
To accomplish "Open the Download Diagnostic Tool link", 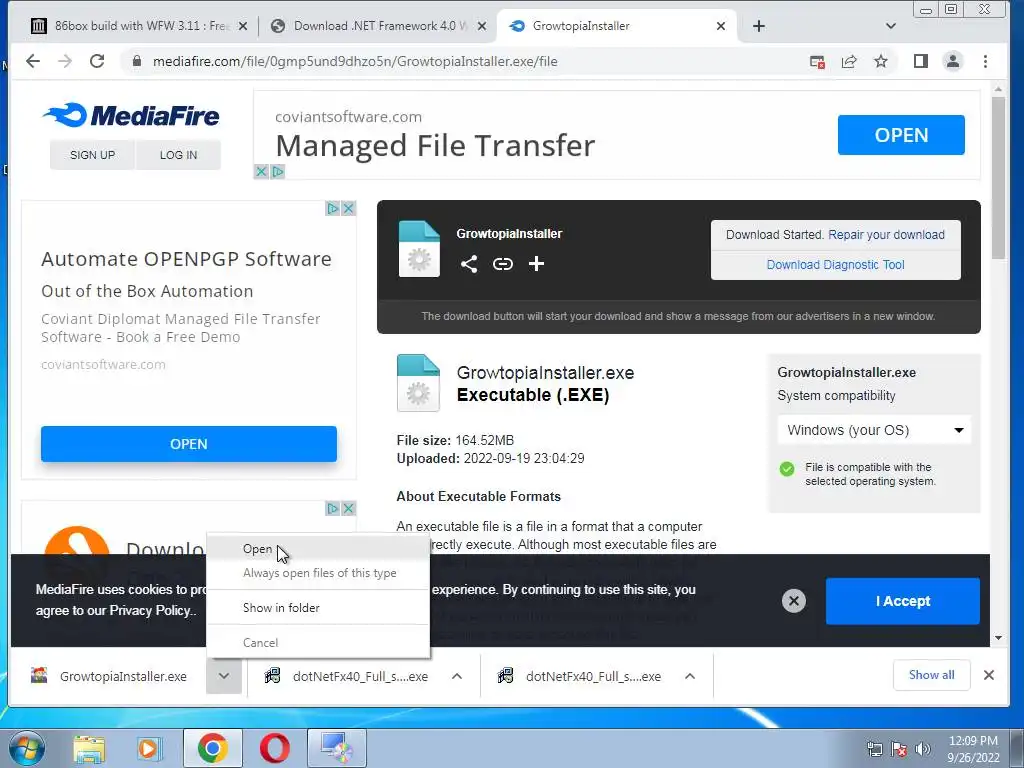I will (835, 265).
